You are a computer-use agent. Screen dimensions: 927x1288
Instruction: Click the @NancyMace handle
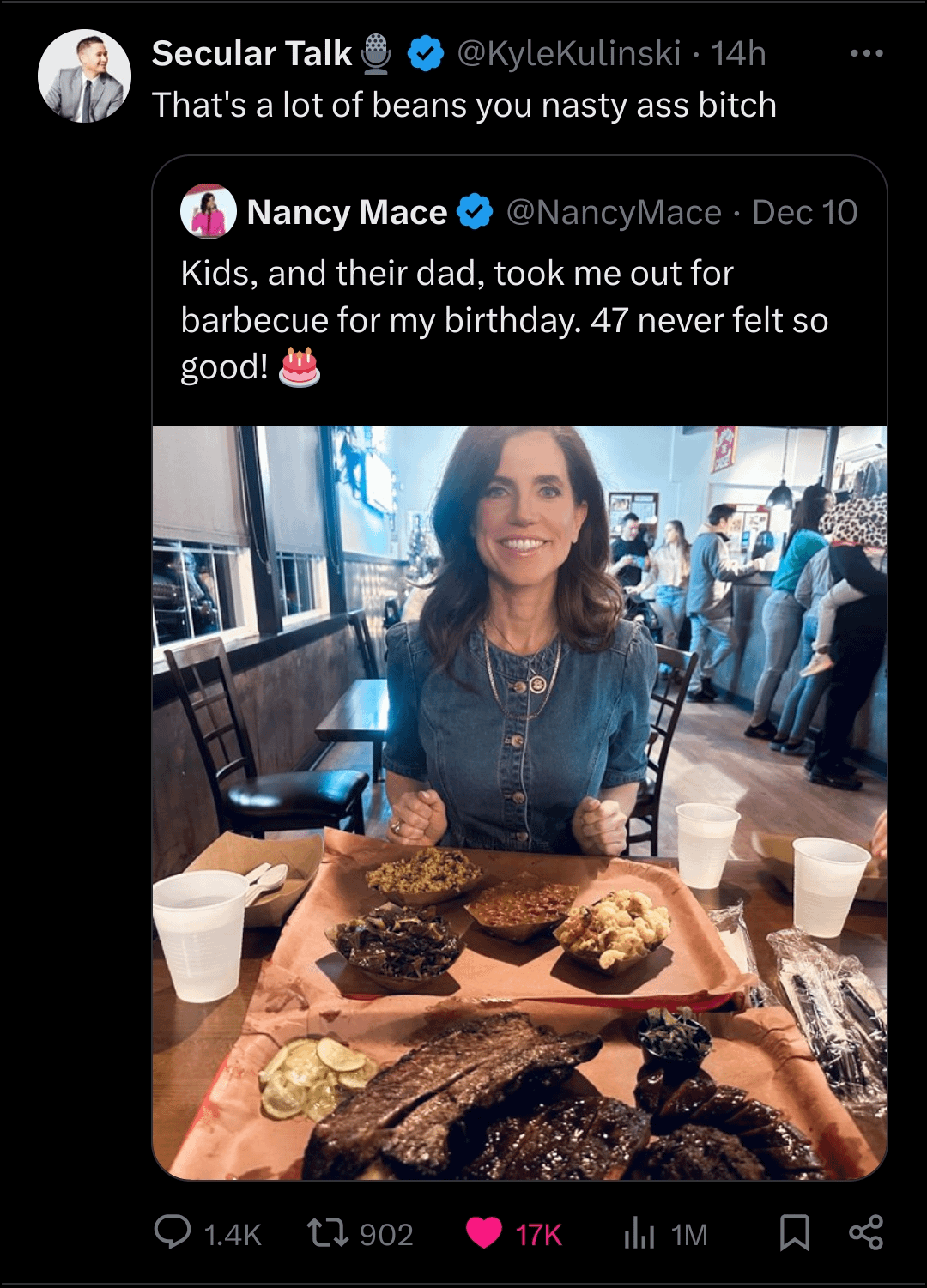click(x=614, y=212)
